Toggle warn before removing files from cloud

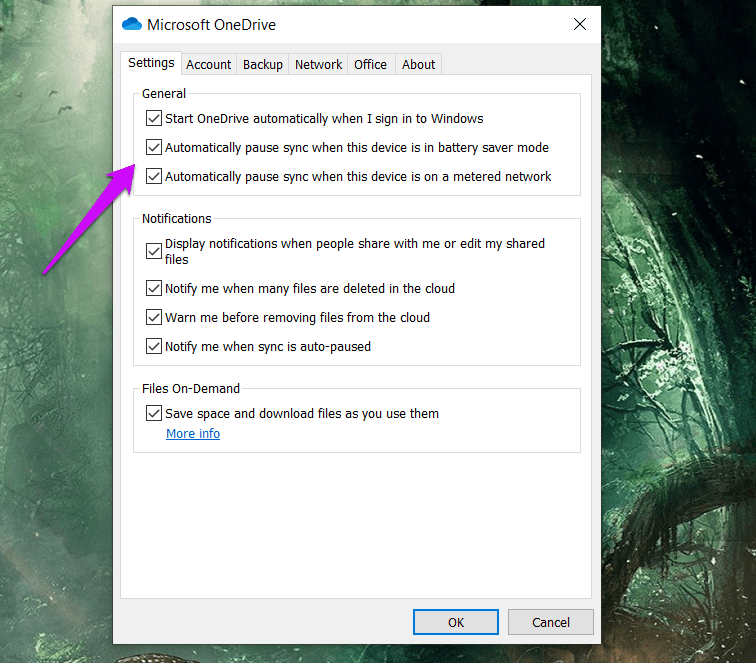click(x=154, y=317)
